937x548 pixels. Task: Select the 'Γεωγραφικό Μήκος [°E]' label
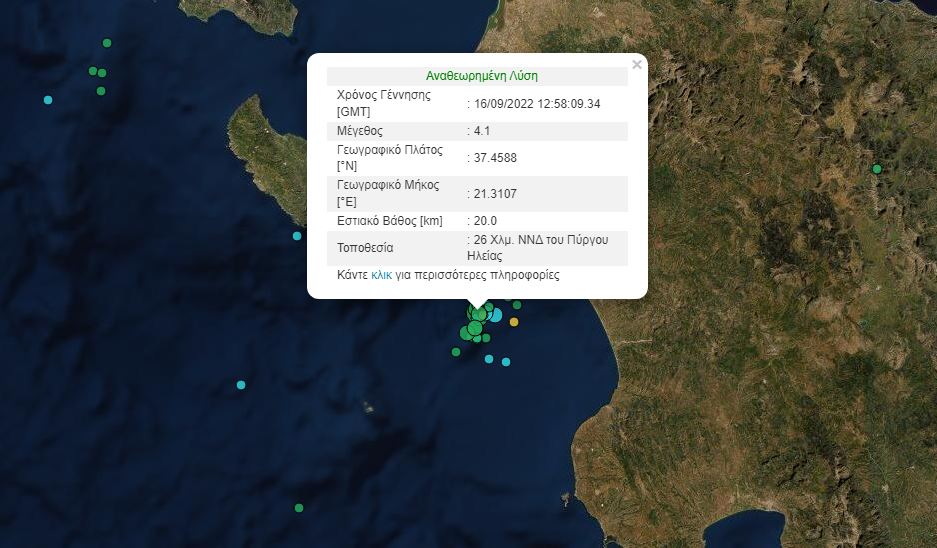(x=388, y=193)
